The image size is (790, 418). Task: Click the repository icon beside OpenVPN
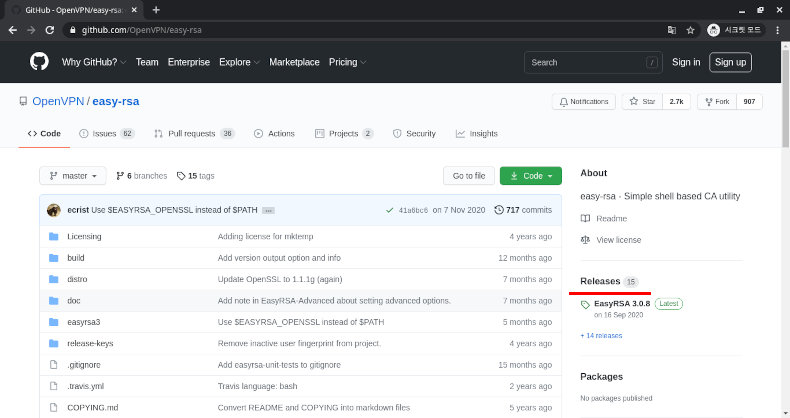pos(23,101)
